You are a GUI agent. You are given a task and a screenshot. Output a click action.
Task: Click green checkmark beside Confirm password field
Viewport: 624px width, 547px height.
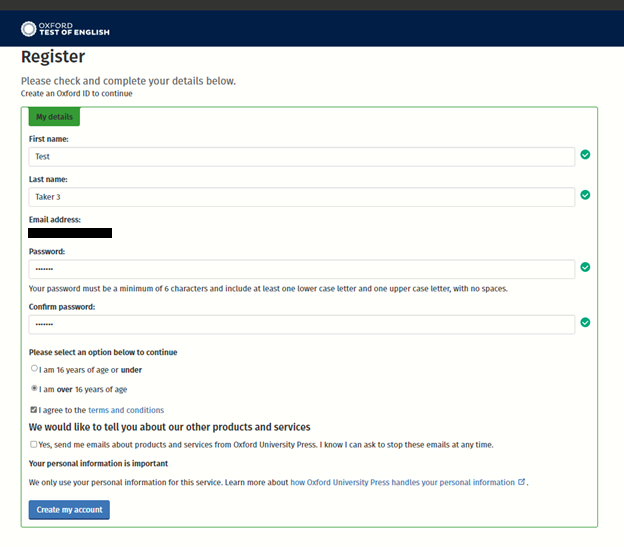point(585,323)
